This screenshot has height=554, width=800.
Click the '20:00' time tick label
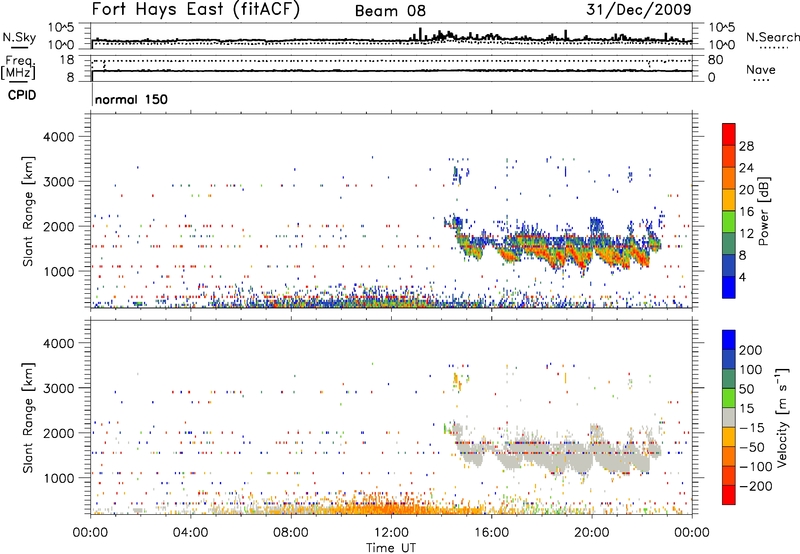click(592, 533)
